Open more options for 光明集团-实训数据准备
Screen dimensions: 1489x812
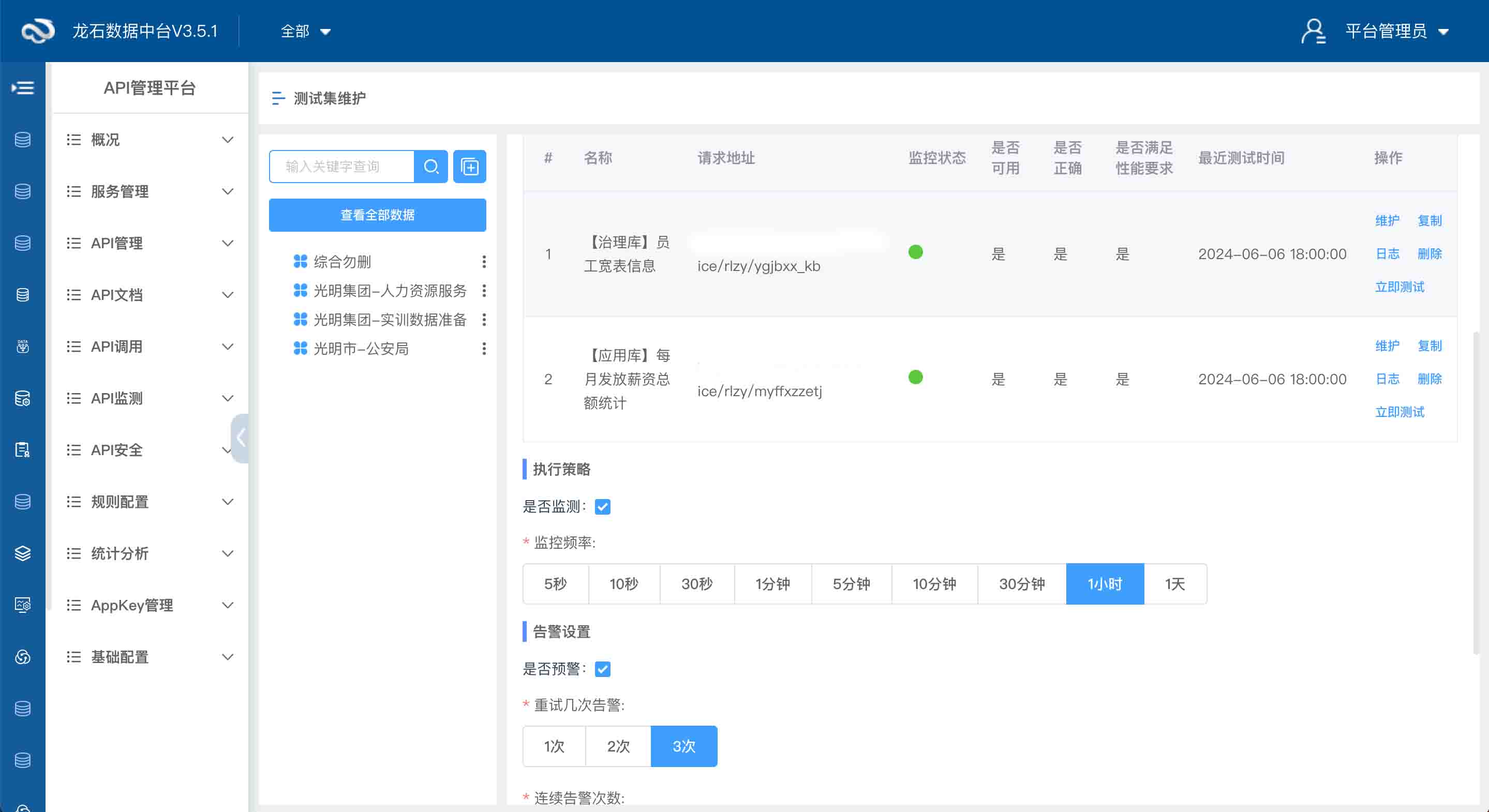point(484,320)
